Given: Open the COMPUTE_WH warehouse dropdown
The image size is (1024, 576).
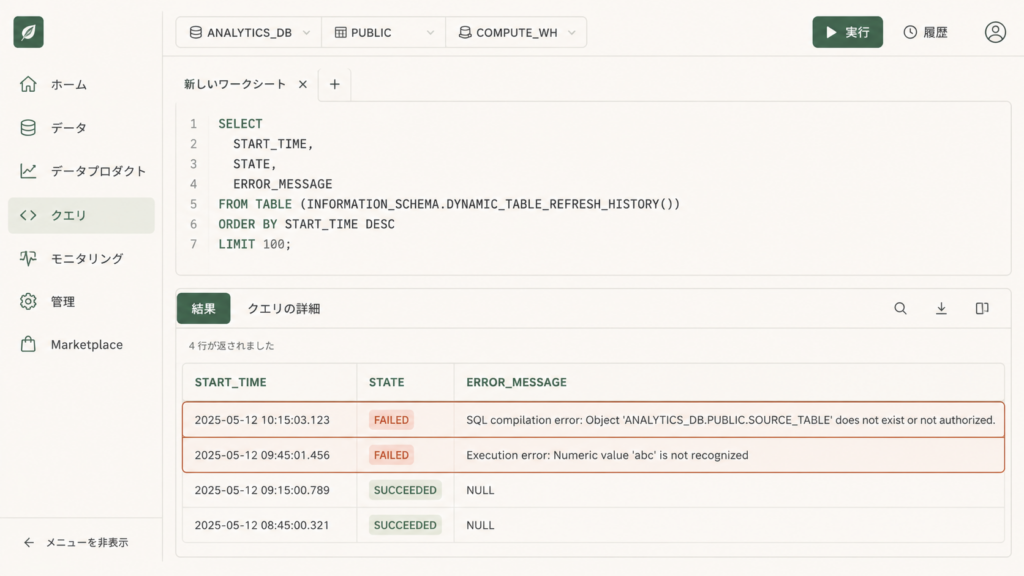Looking at the screenshot, I should pos(516,33).
